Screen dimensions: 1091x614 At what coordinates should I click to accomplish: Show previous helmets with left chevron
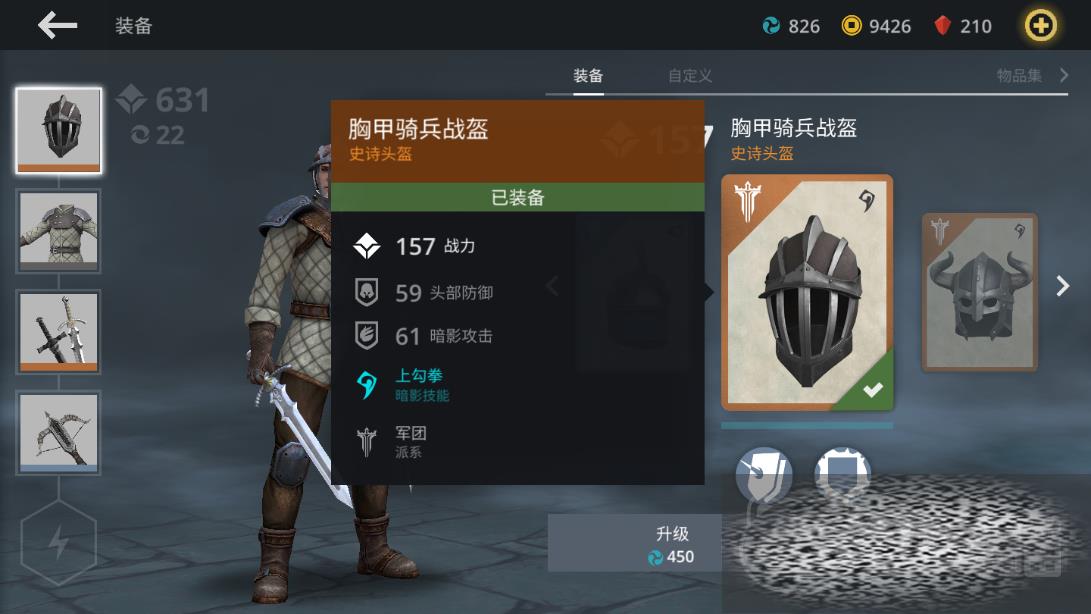click(x=552, y=285)
